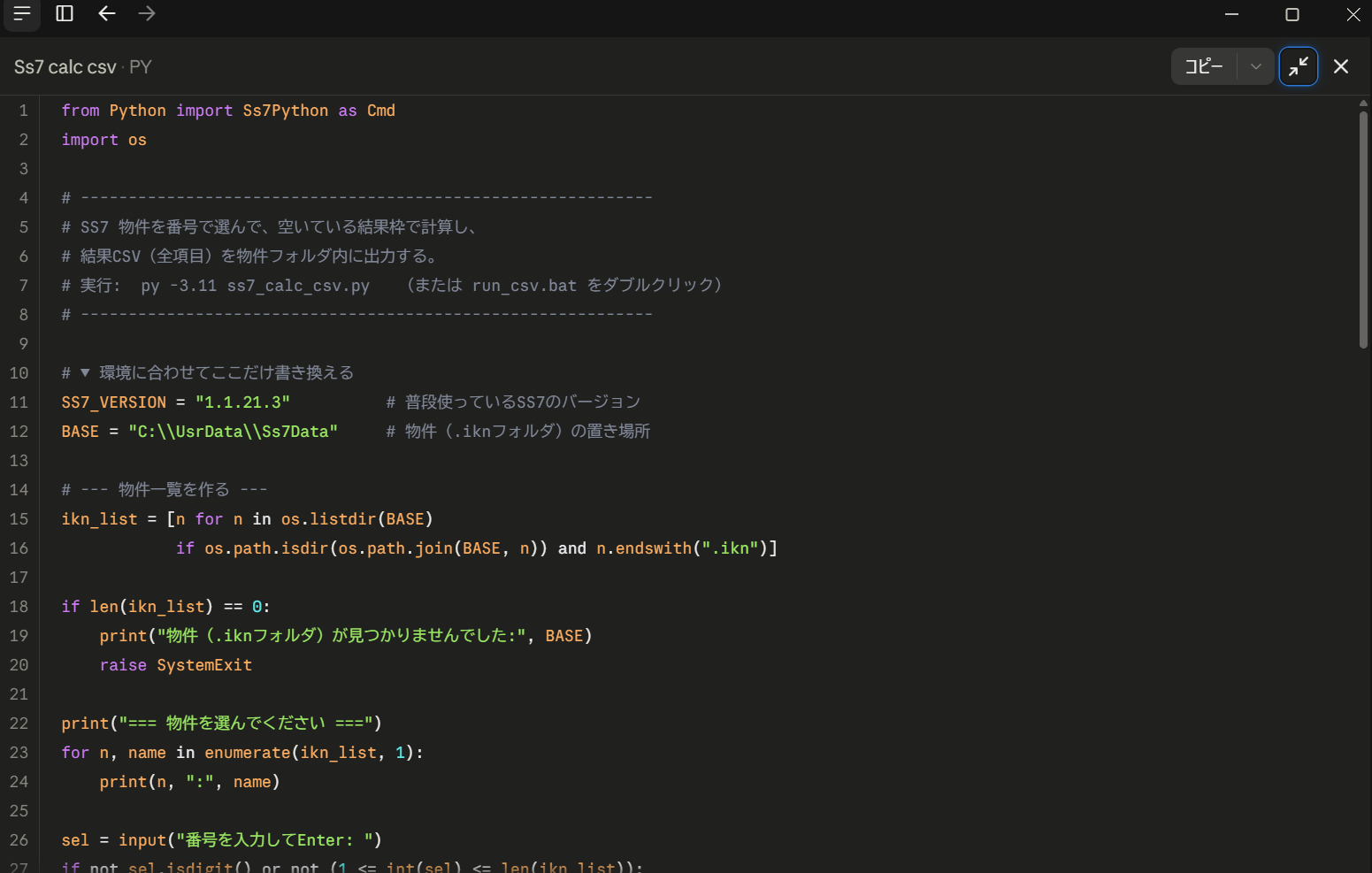Click the comment '環境に合わせてここだけ書き換える'
Image resolution: width=1372 pixels, height=873 pixels.
pos(226,373)
